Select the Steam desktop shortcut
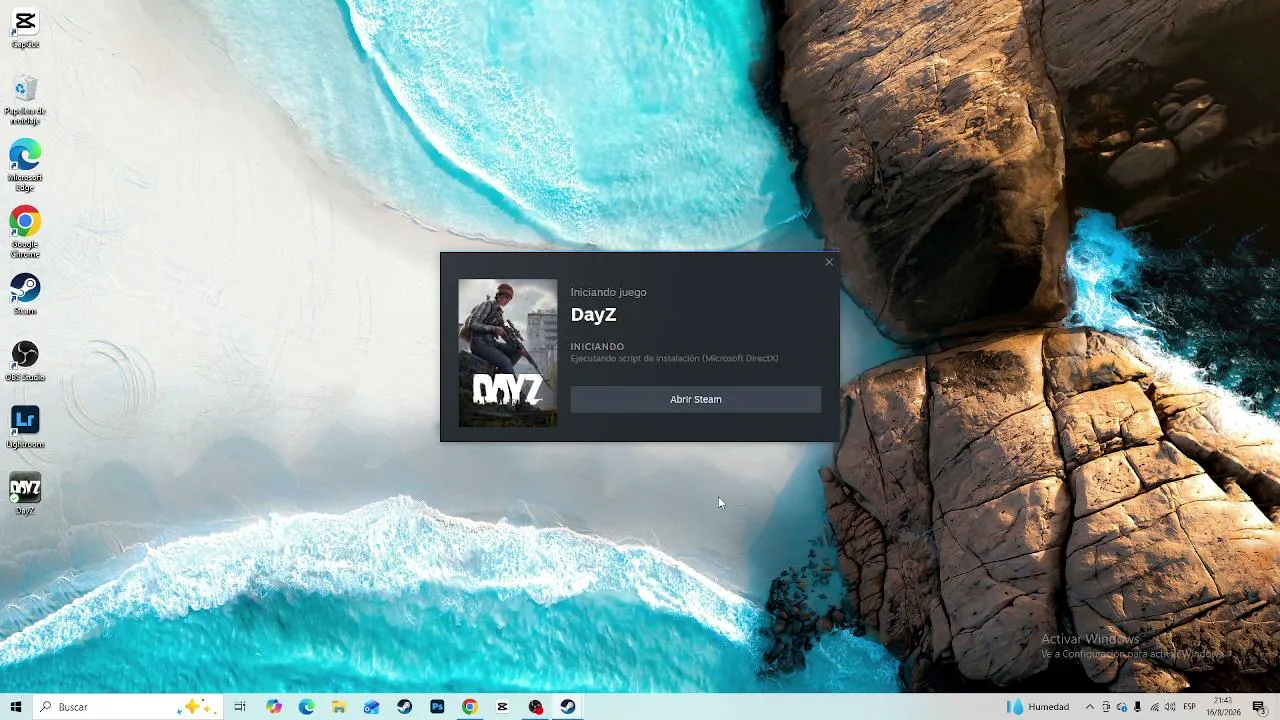Screen dimensions: 1280x720 click(x=25, y=294)
